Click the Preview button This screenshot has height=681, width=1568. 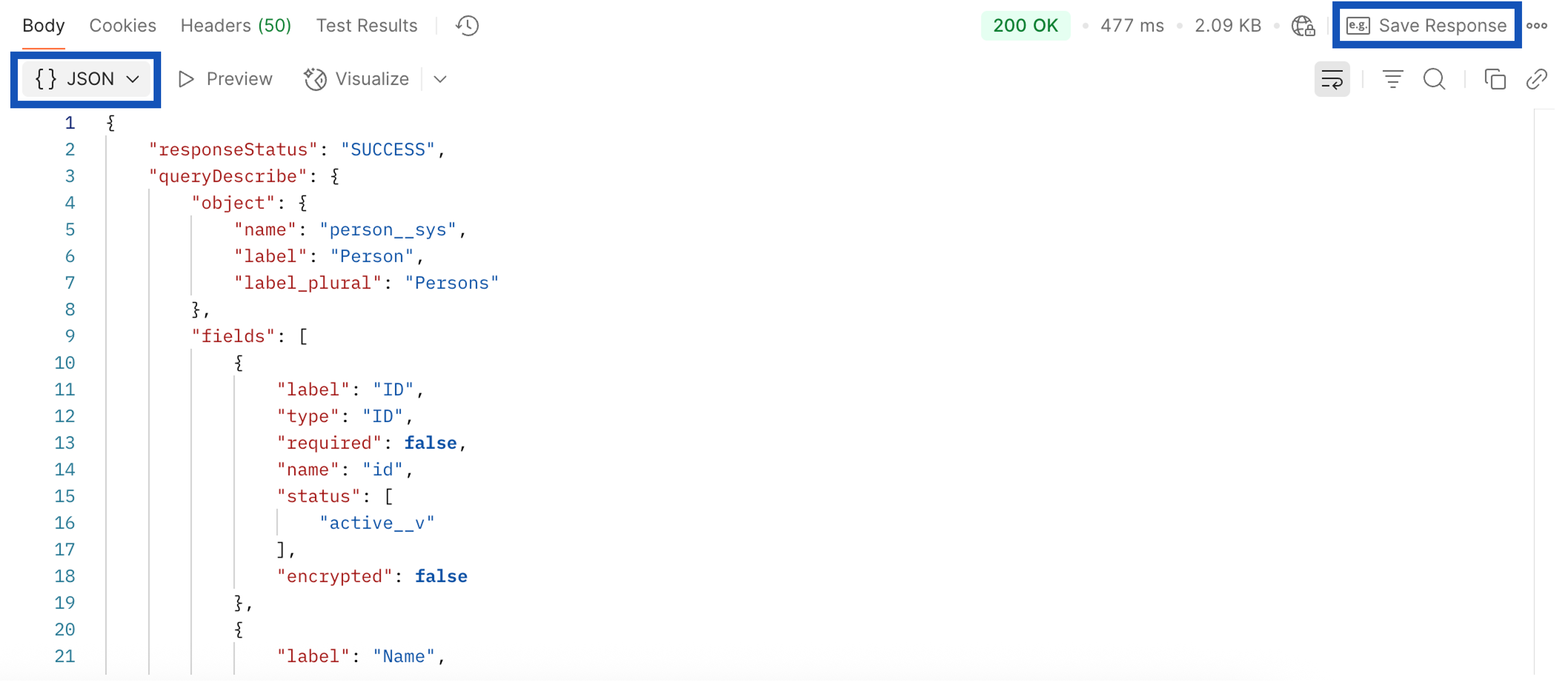[x=225, y=79]
